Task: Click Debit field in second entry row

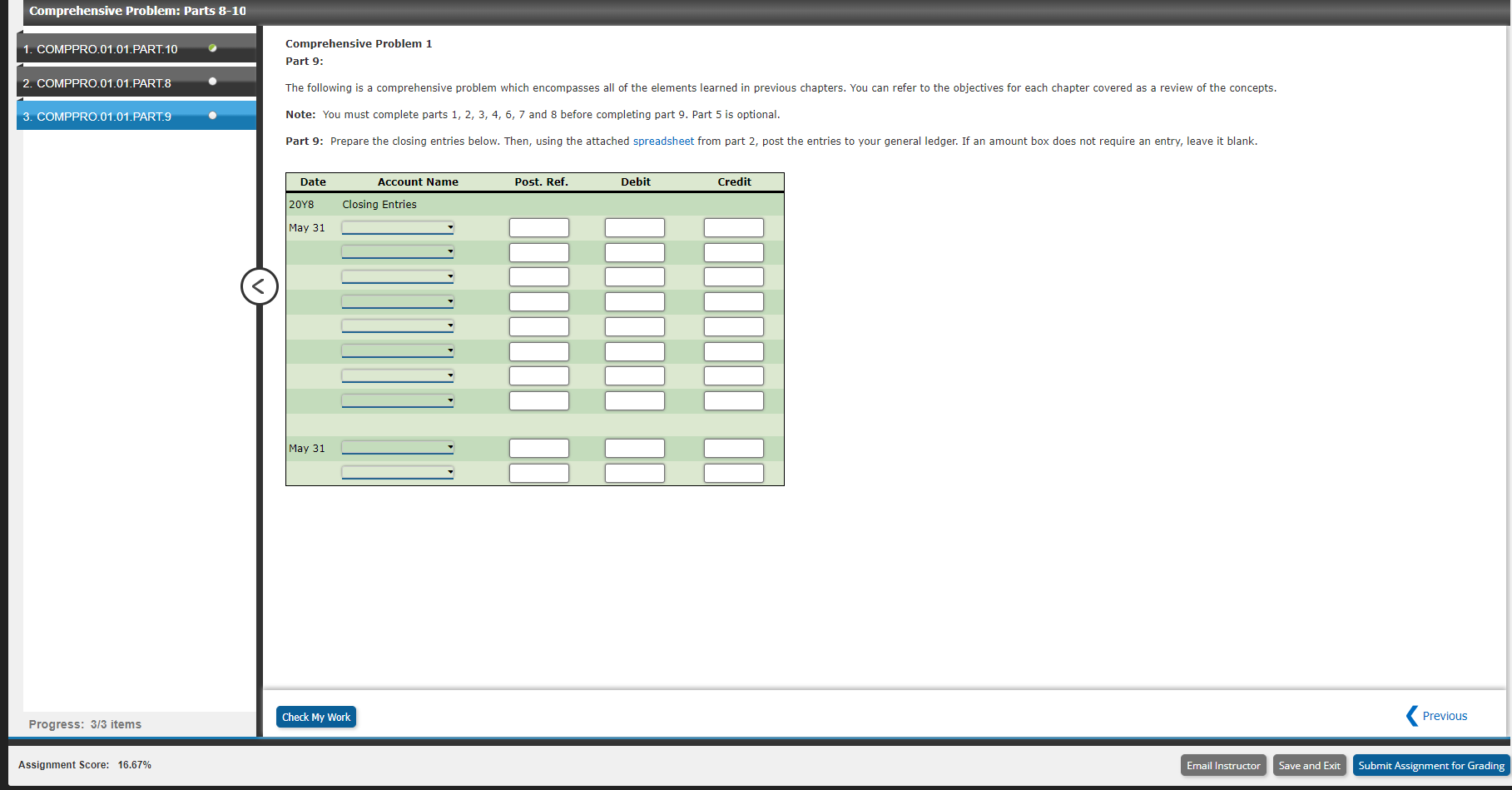Action: pos(635,252)
